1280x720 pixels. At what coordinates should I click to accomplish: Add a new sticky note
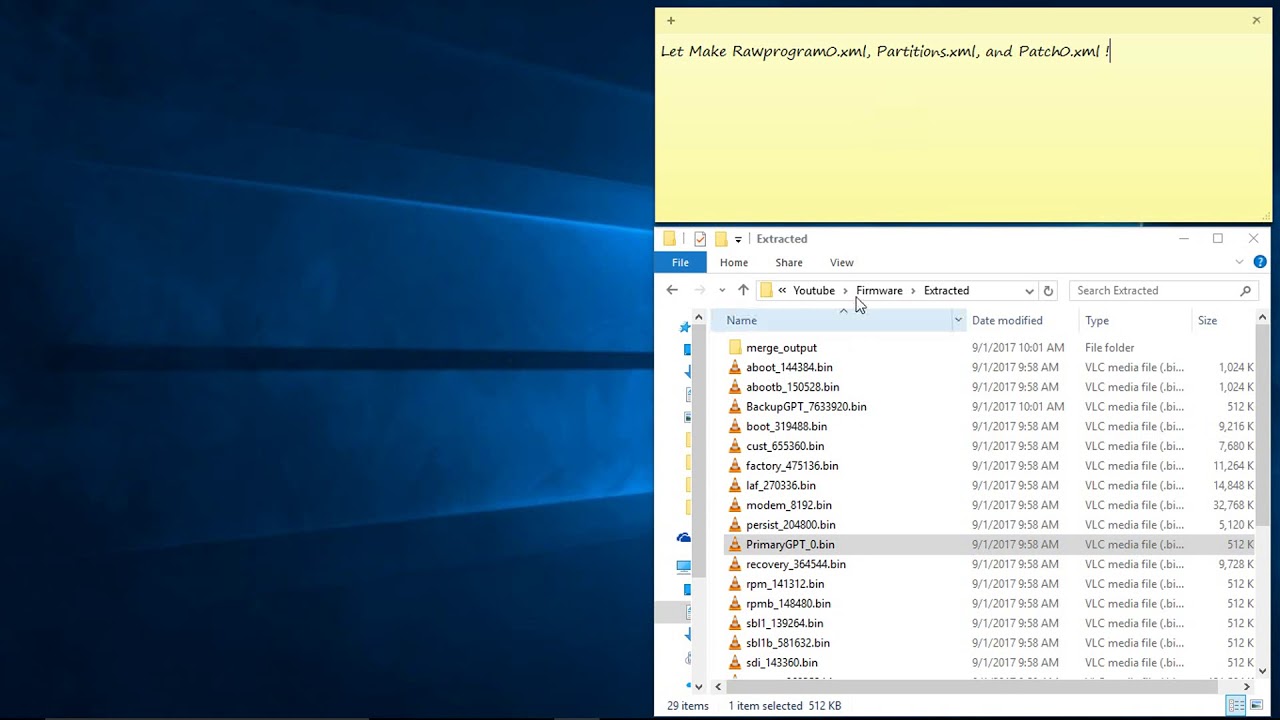[x=671, y=20]
